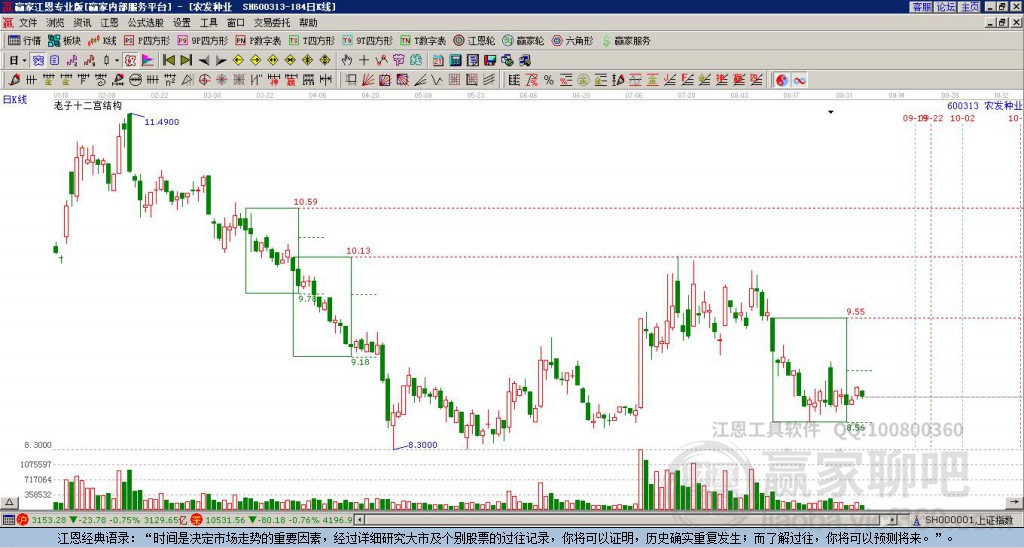Open the 六角形 hexagon tool
The height and width of the screenshot is (548, 1024).
tap(573, 40)
